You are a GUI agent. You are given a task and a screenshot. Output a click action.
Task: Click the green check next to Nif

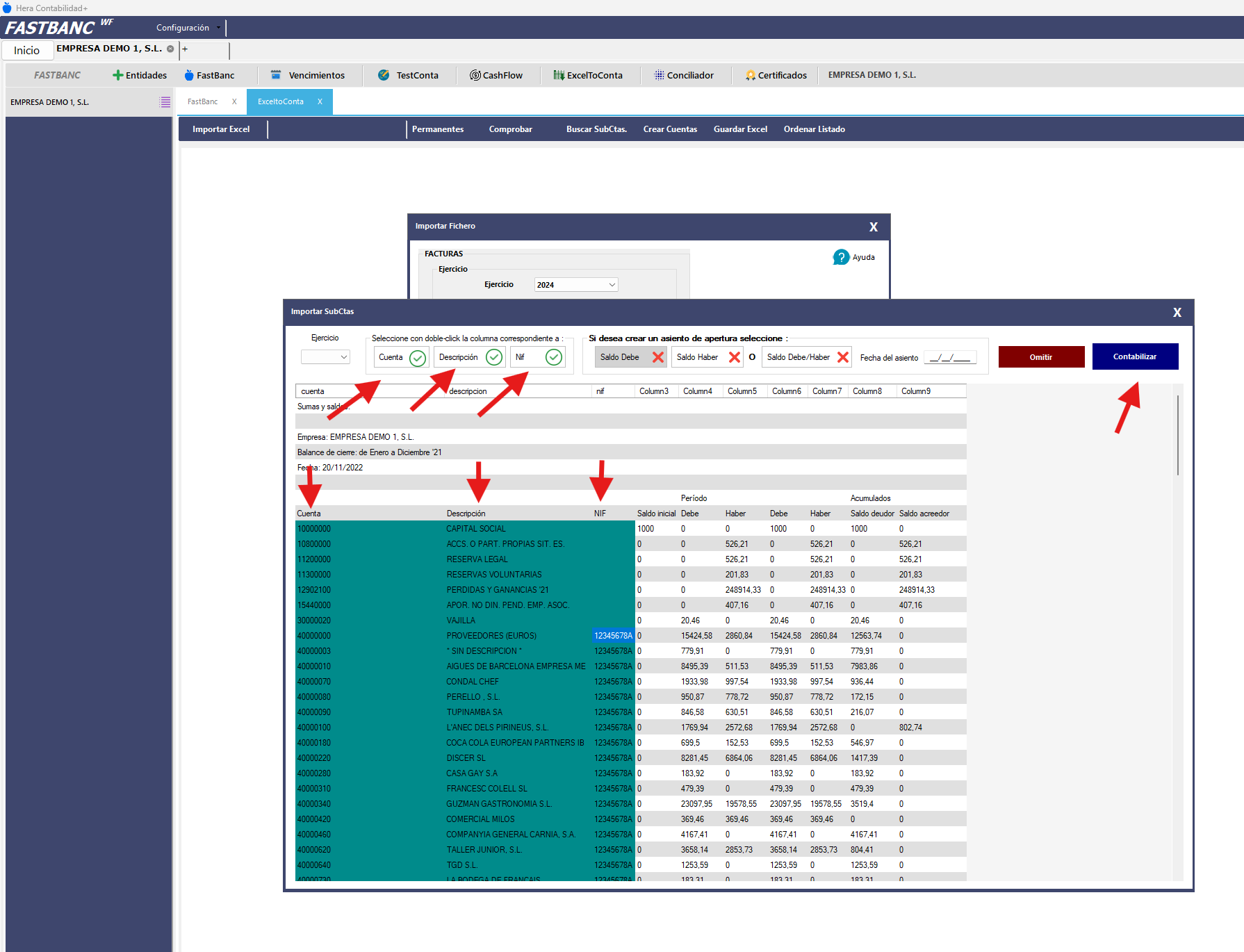(554, 357)
